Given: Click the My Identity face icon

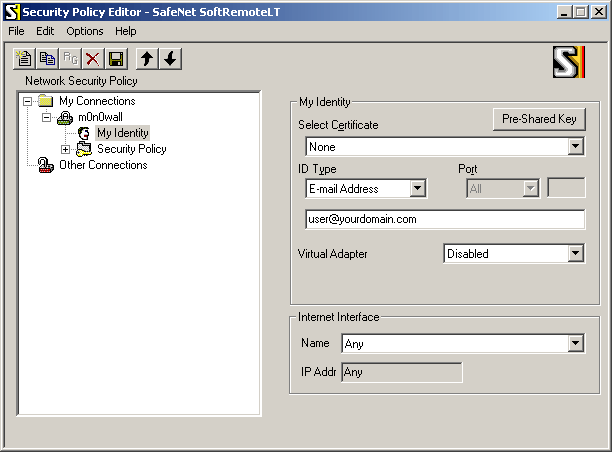Looking at the screenshot, I should 84,133.
